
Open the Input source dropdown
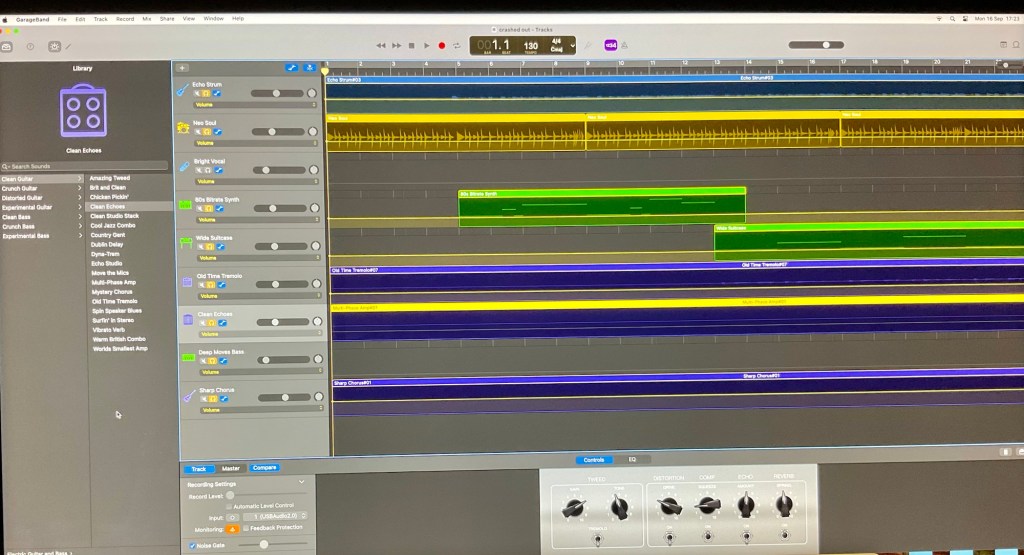click(281, 517)
